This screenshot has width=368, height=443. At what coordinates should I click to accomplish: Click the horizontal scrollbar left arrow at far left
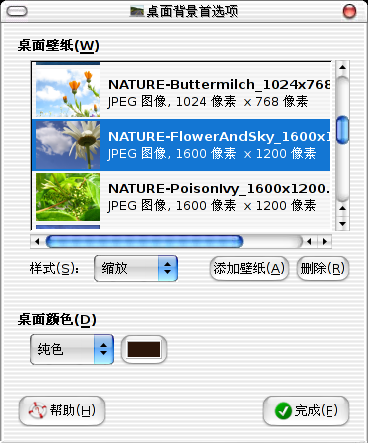(37, 241)
